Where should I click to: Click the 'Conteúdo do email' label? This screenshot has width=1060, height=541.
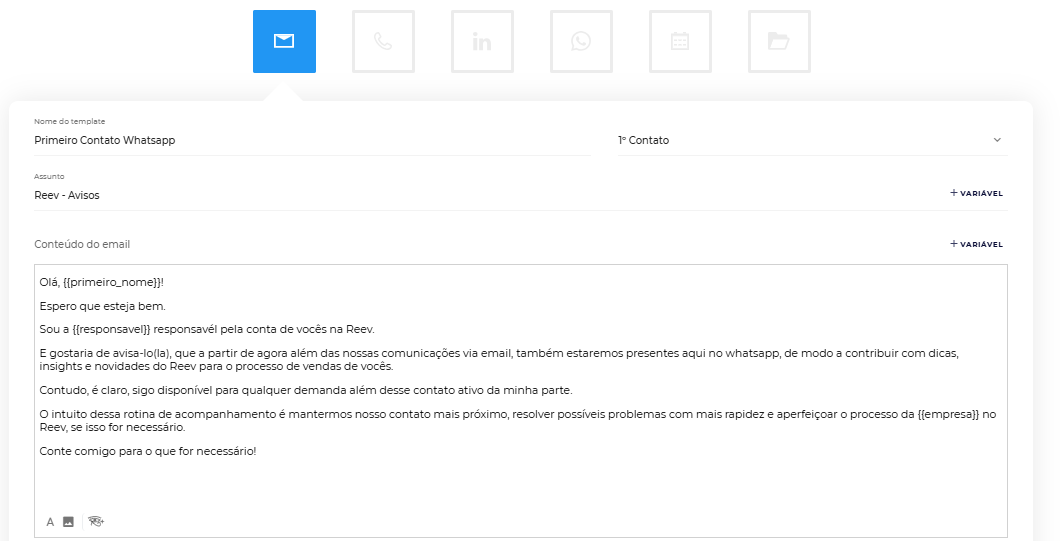click(82, 244)
